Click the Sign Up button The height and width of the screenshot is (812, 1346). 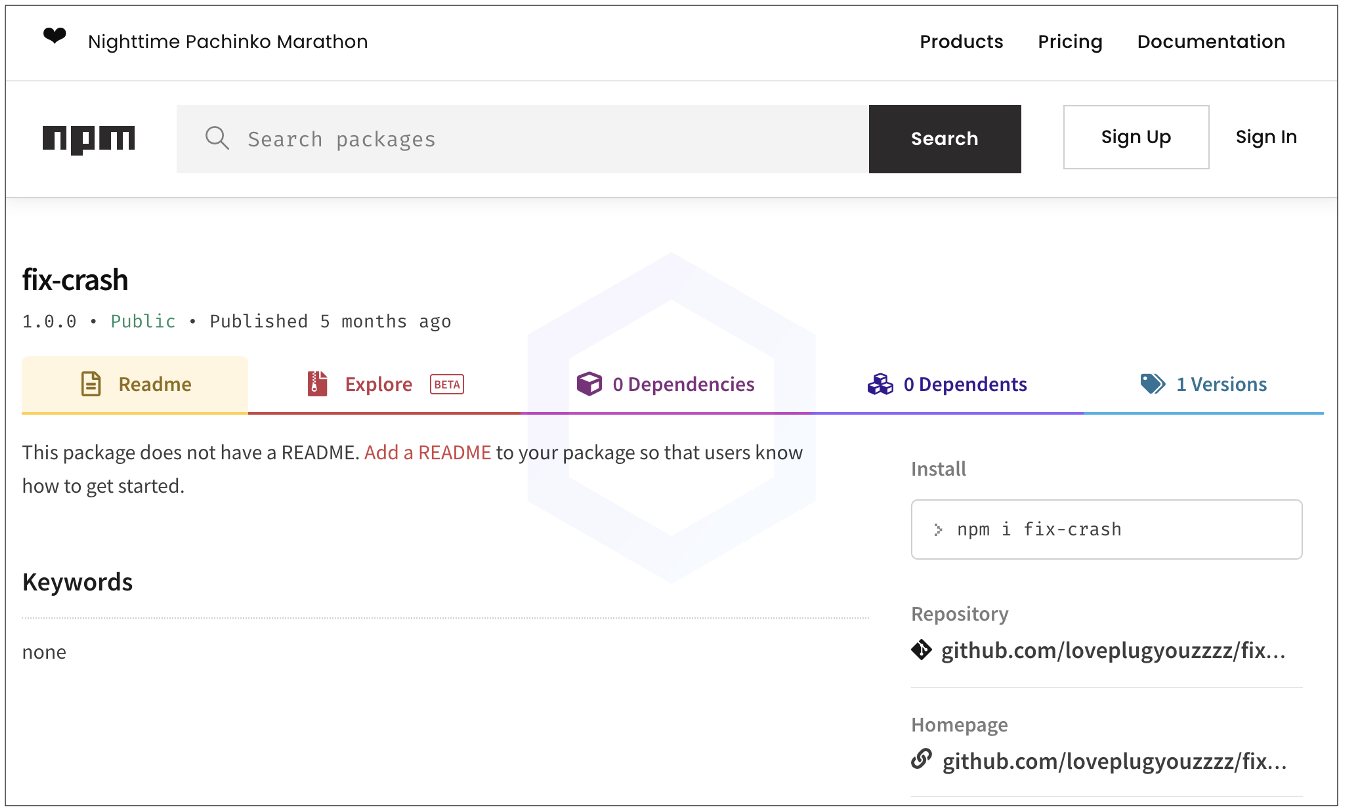point(1135,137)
